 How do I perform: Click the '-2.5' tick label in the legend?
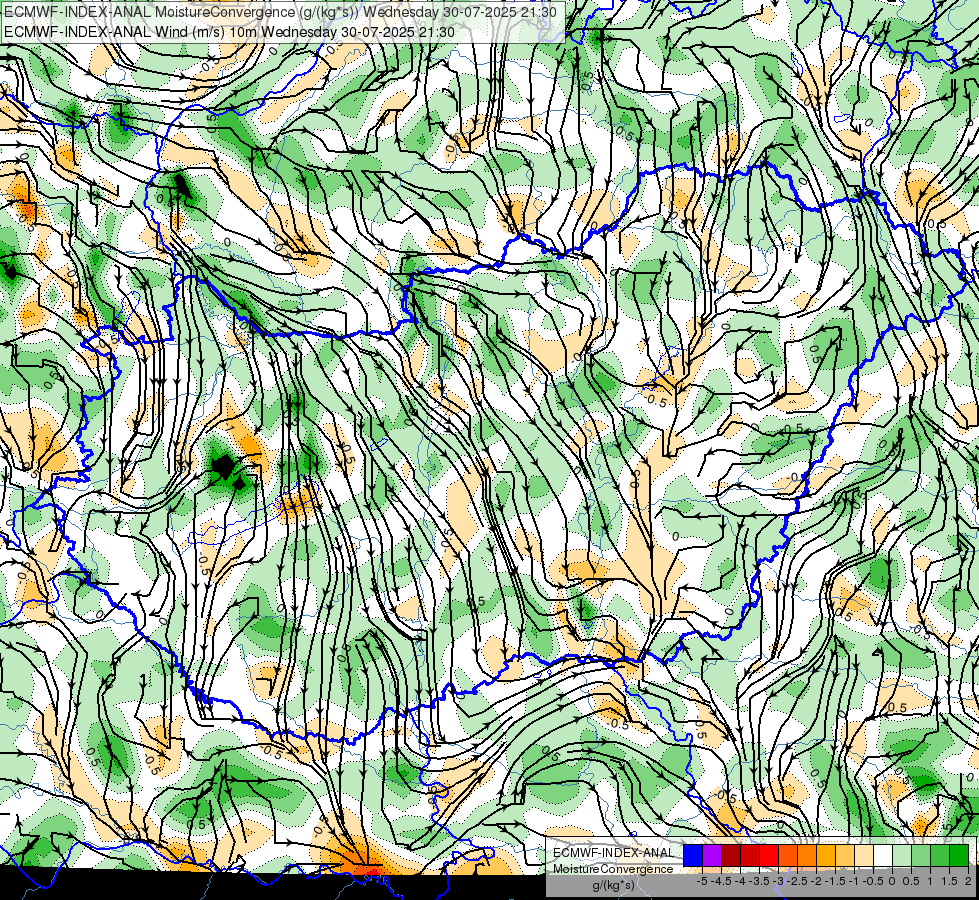tap(797, 881)
